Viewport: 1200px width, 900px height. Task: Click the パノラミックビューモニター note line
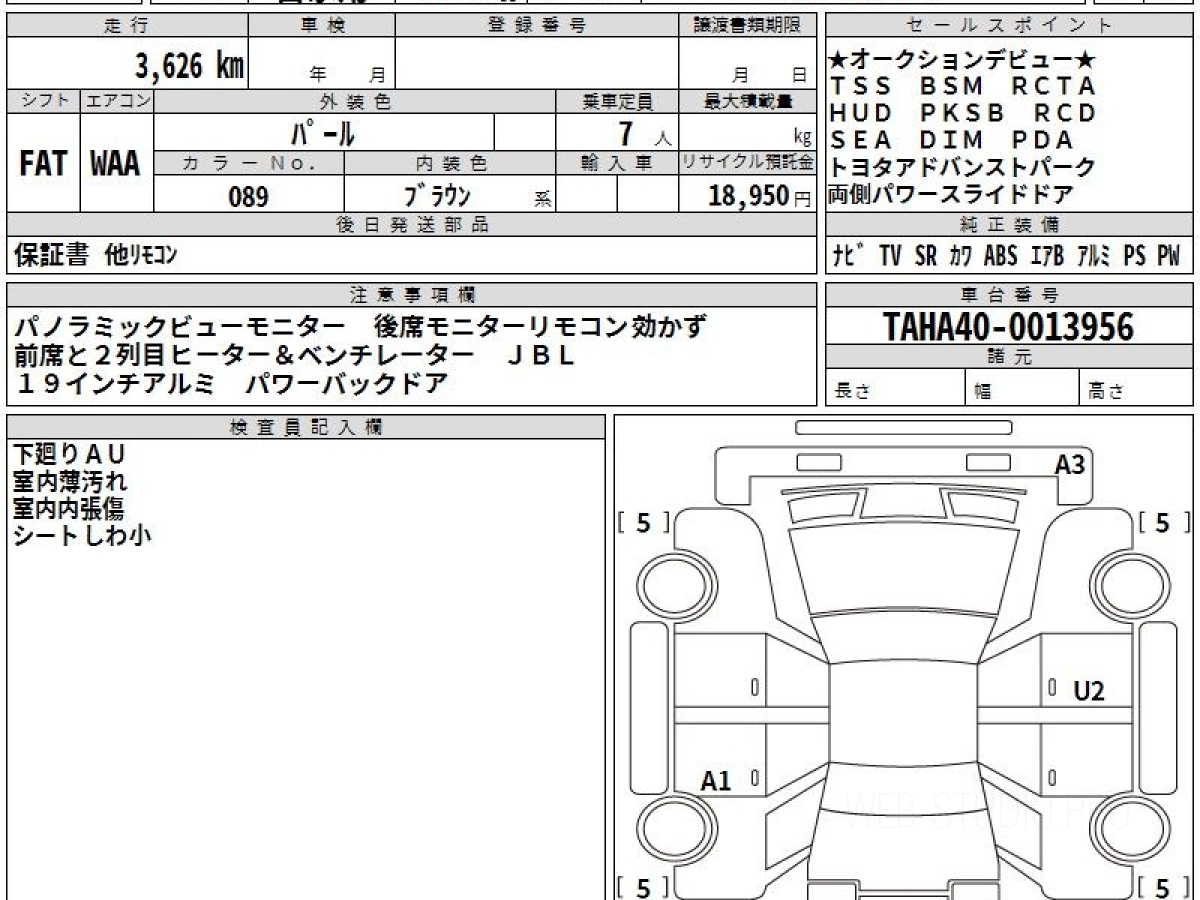pyautogui.click(x=360, y=325)
